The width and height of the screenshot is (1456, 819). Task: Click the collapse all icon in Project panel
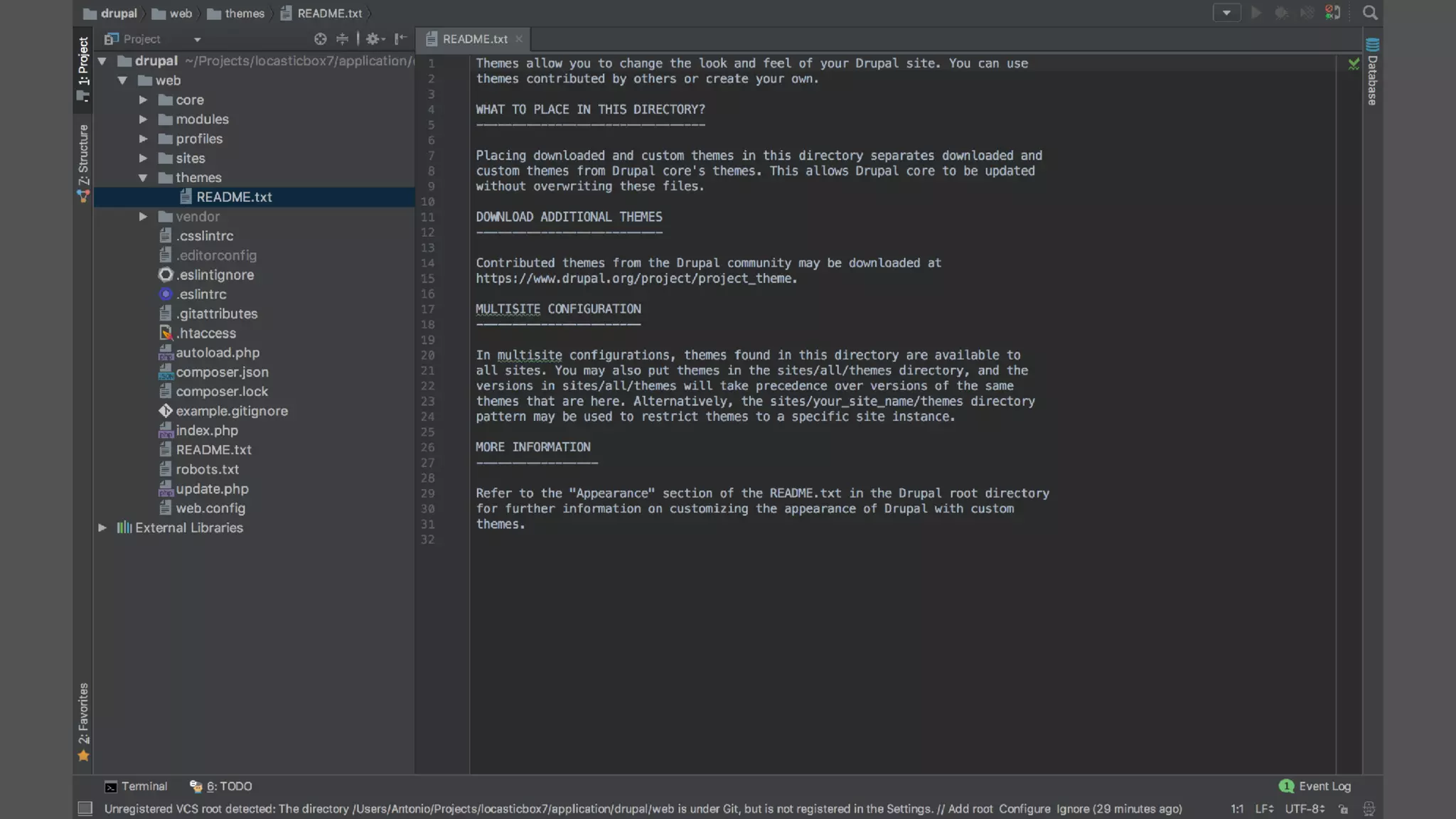tap(342, 39)
